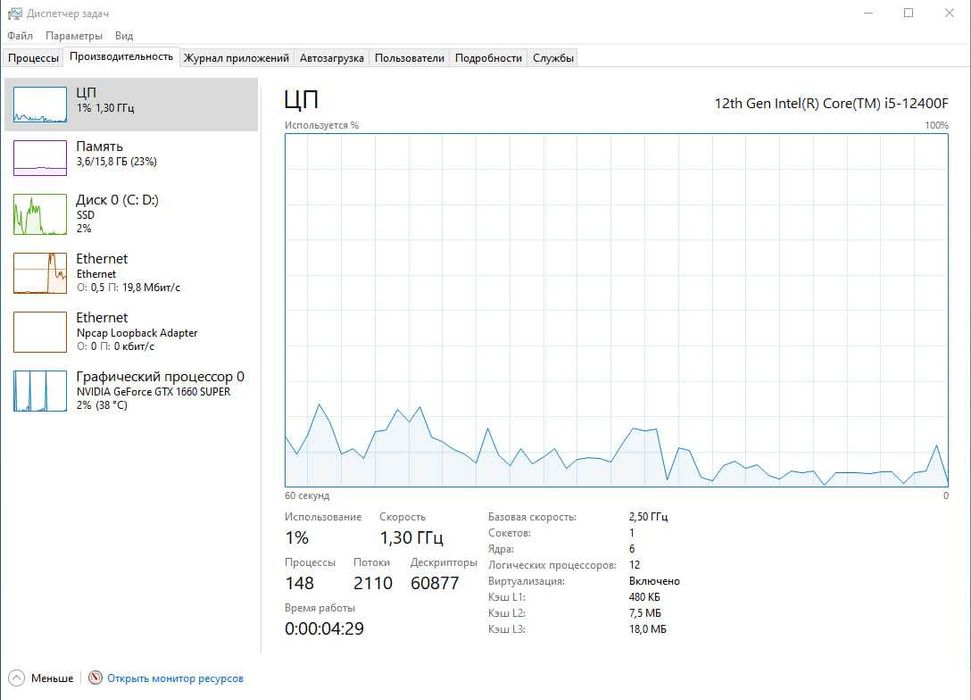Go to the Автозагрузка tab

[332, 58]
